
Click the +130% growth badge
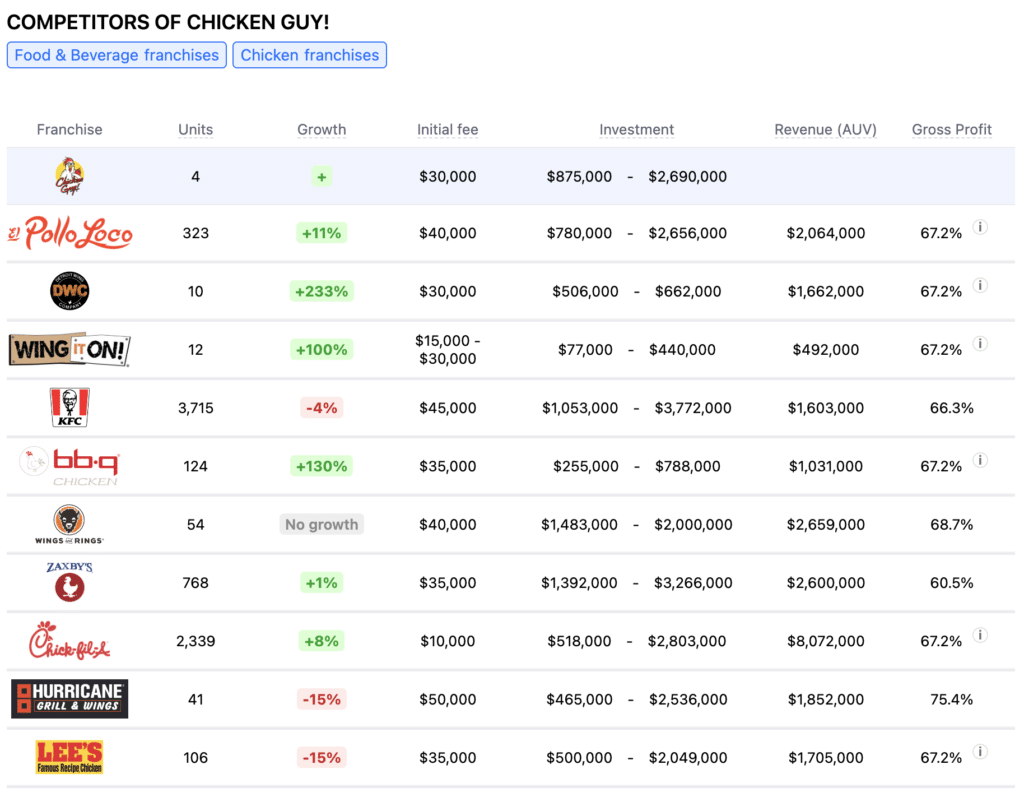pyautogui.click(x=321, y=466)
